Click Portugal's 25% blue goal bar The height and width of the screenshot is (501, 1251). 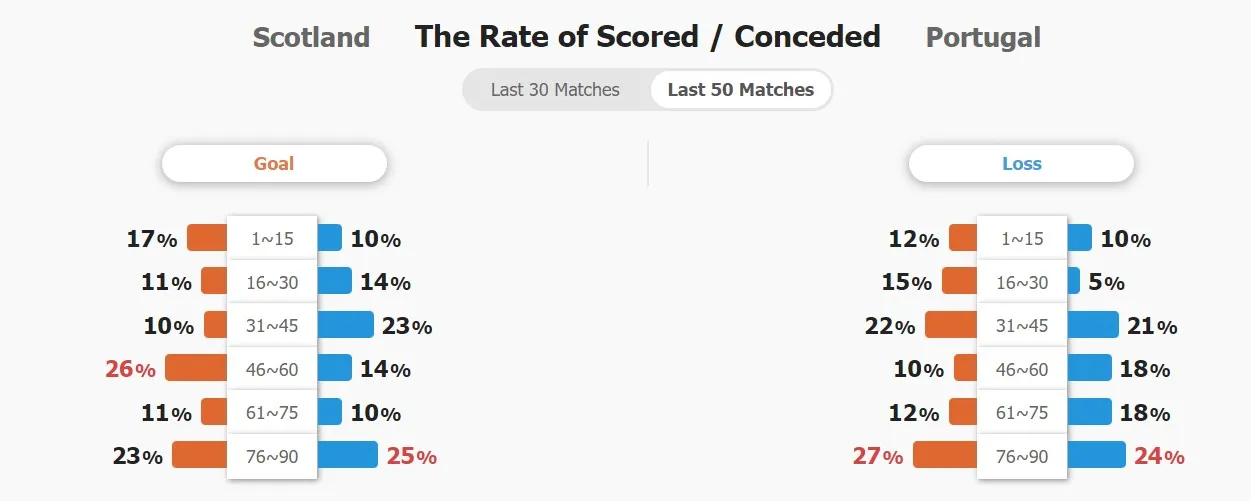(x=347, y=455)
